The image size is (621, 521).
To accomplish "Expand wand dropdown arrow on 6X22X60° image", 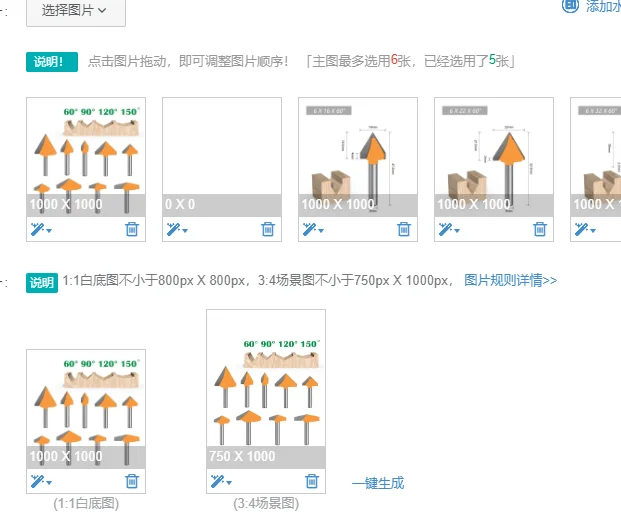I will coord(457,230).
